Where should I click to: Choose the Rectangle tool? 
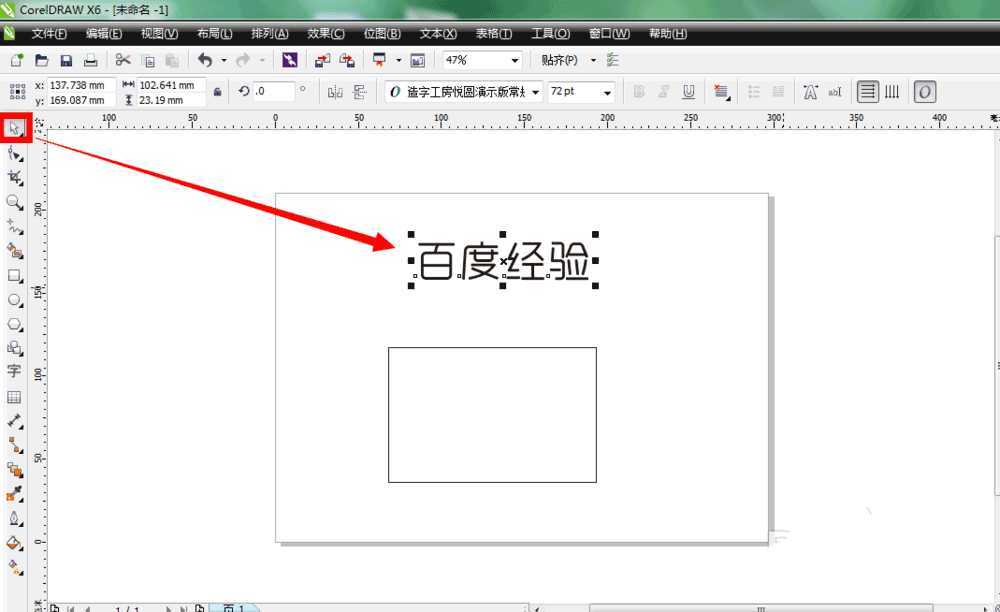[x=14, y=275]
